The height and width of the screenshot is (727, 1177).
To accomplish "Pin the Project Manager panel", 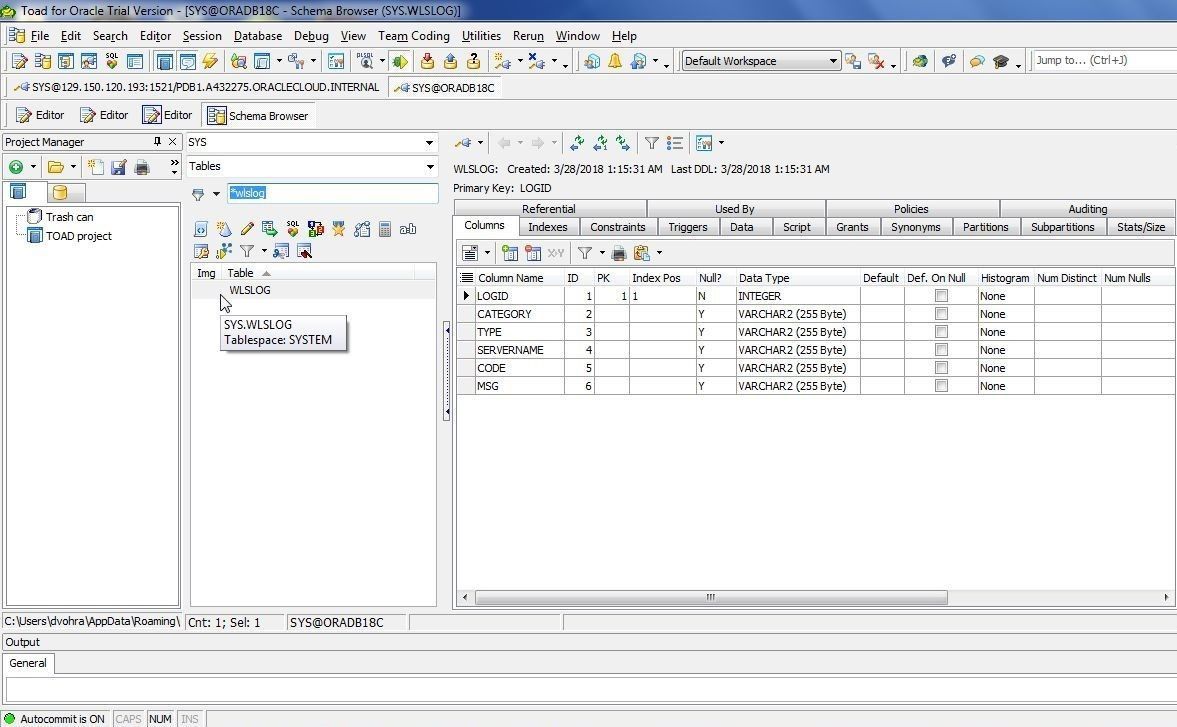I will pos(157,142).
